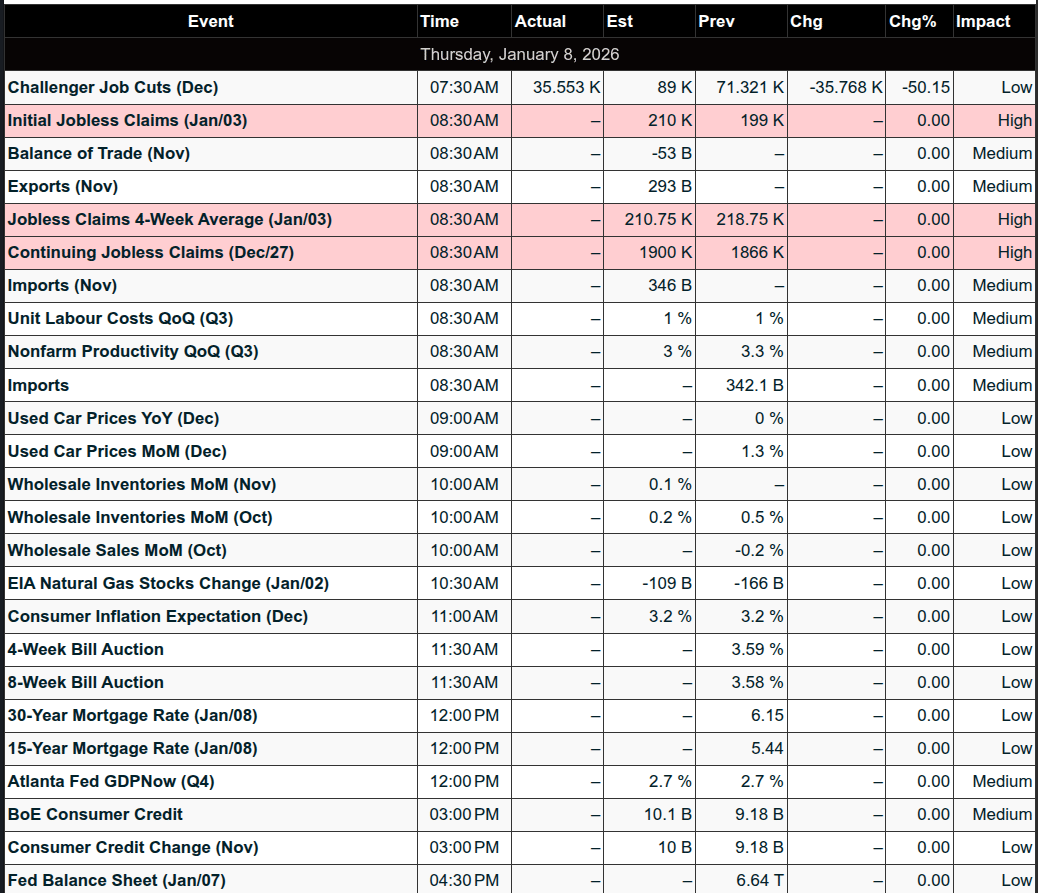
Task: Click the Thursday, January 8, 2026 date row
Action: click(x=519, y=54)
